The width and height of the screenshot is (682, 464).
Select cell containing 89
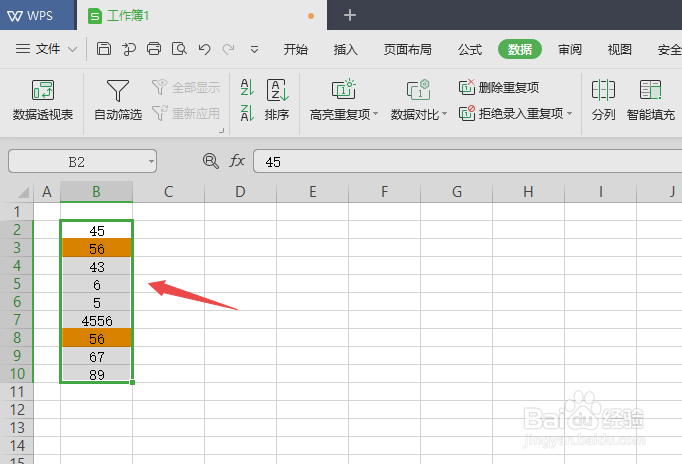(97, 374)
